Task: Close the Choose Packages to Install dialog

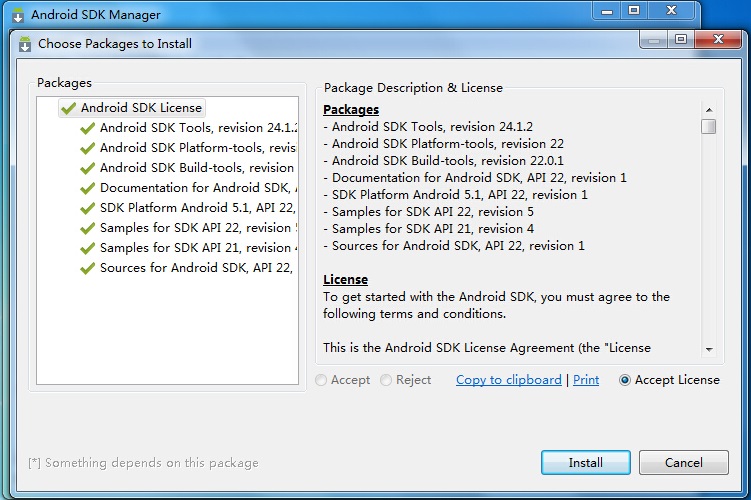Action: (718, 39)
